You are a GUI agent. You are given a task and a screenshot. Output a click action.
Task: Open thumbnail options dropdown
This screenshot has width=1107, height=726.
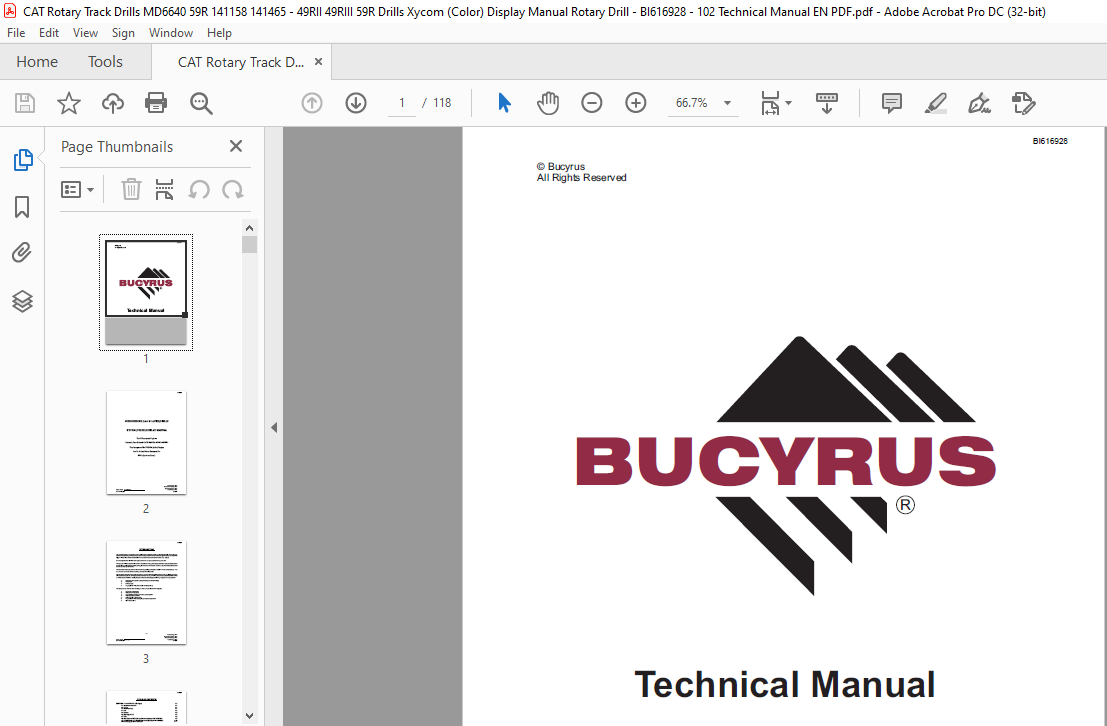[77, 189]
